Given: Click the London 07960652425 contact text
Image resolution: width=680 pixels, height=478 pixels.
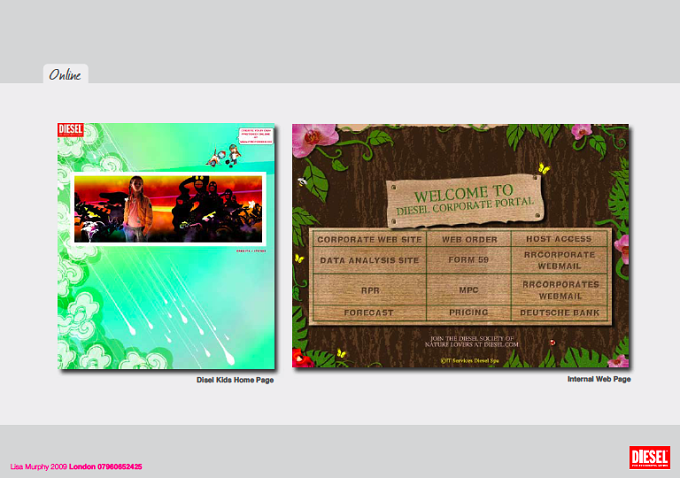Looking at the screenshot, I should pos(105,467).
